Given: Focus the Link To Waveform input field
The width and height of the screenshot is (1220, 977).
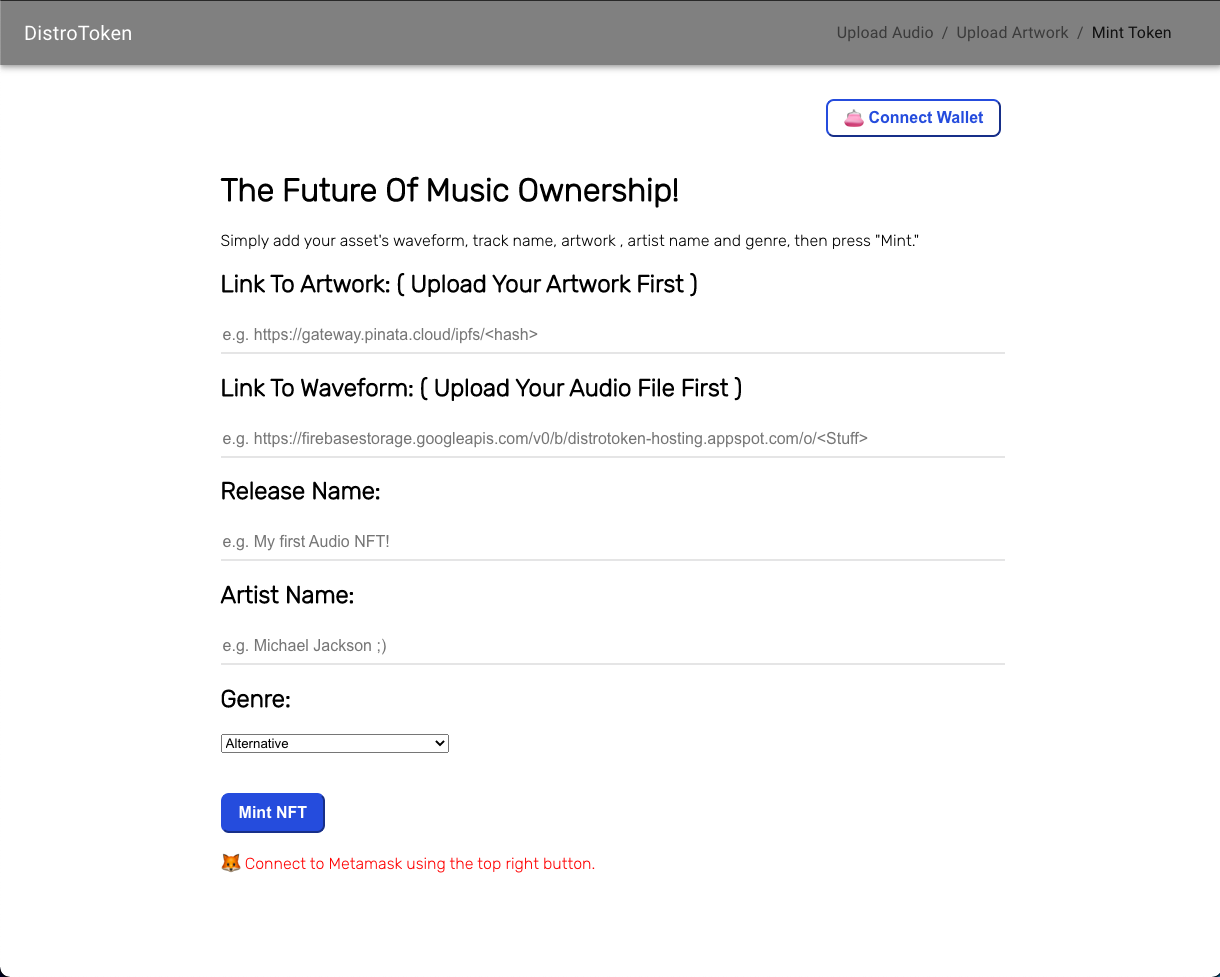Looking at the screenshot, I should (612, 438).
